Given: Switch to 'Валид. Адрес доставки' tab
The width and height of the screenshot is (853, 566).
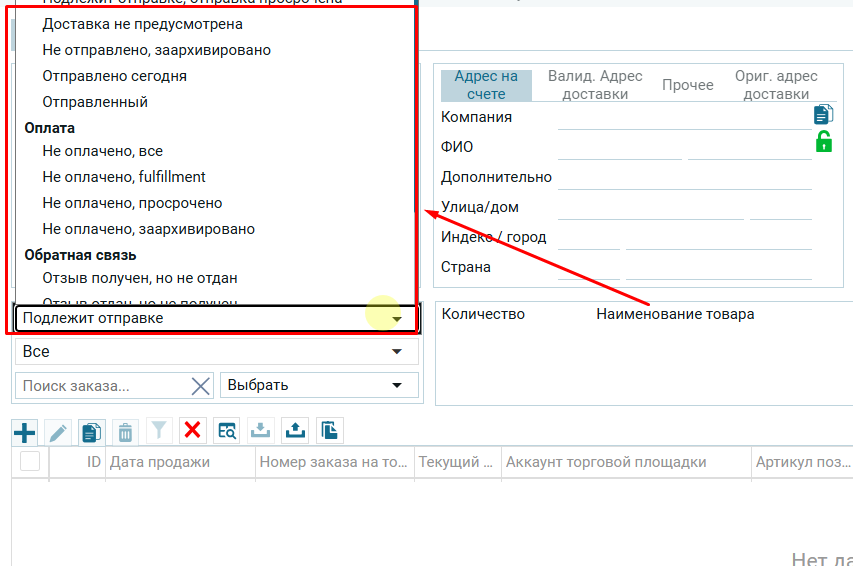Looking at the screenshot, I should [594, 85].
